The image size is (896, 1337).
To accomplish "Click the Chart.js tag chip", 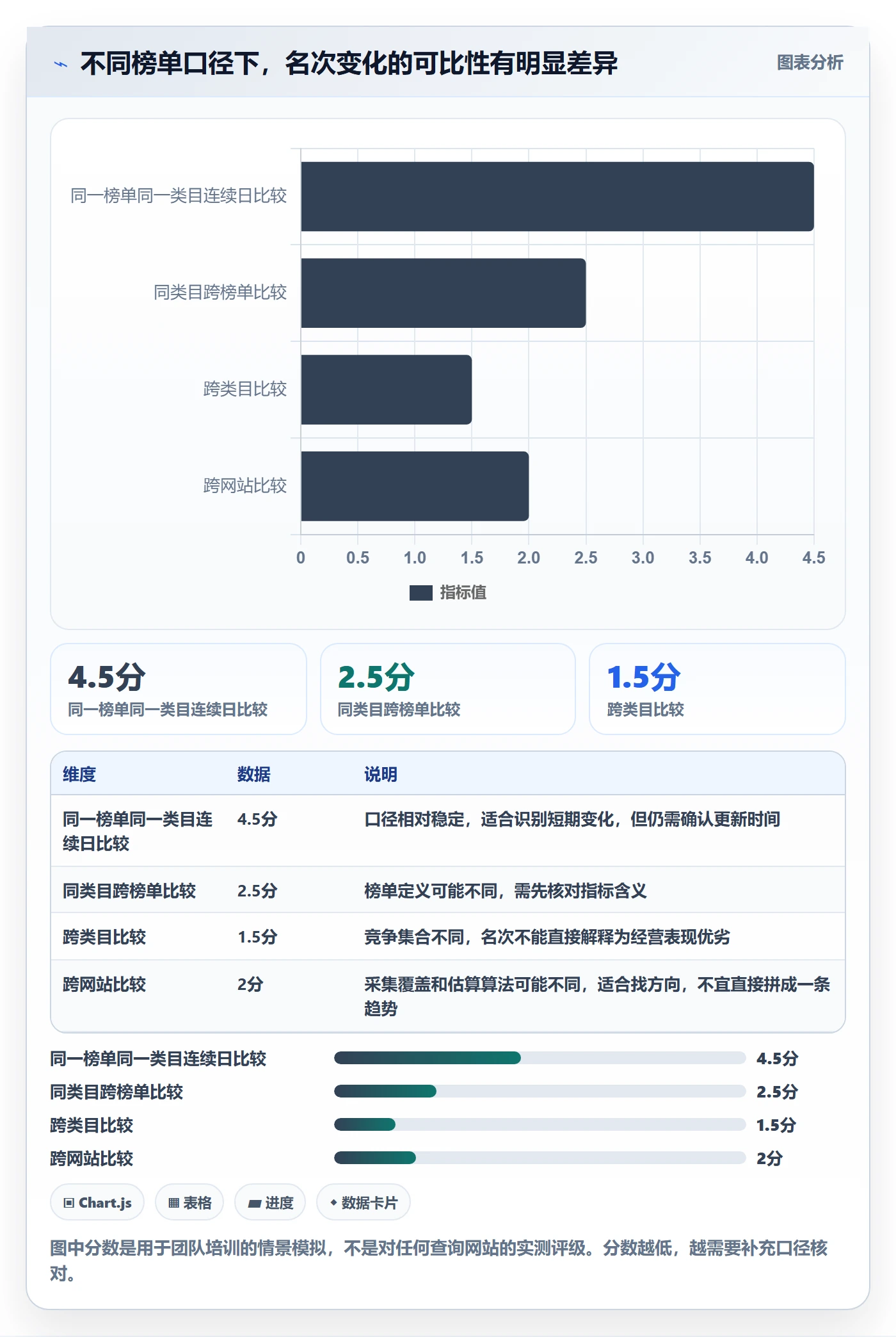I will click(x=97, y=1203).
